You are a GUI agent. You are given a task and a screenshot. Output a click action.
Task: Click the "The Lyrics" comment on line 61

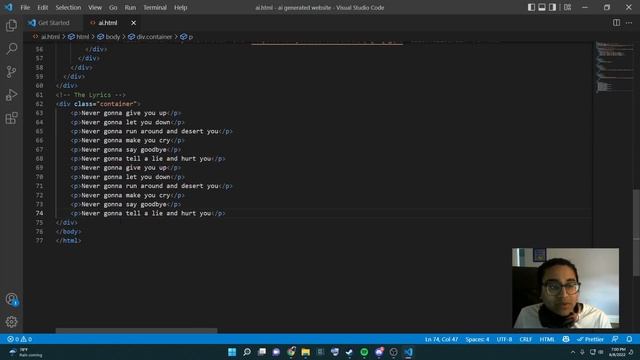pyautogui.click(x=91, y=95)
